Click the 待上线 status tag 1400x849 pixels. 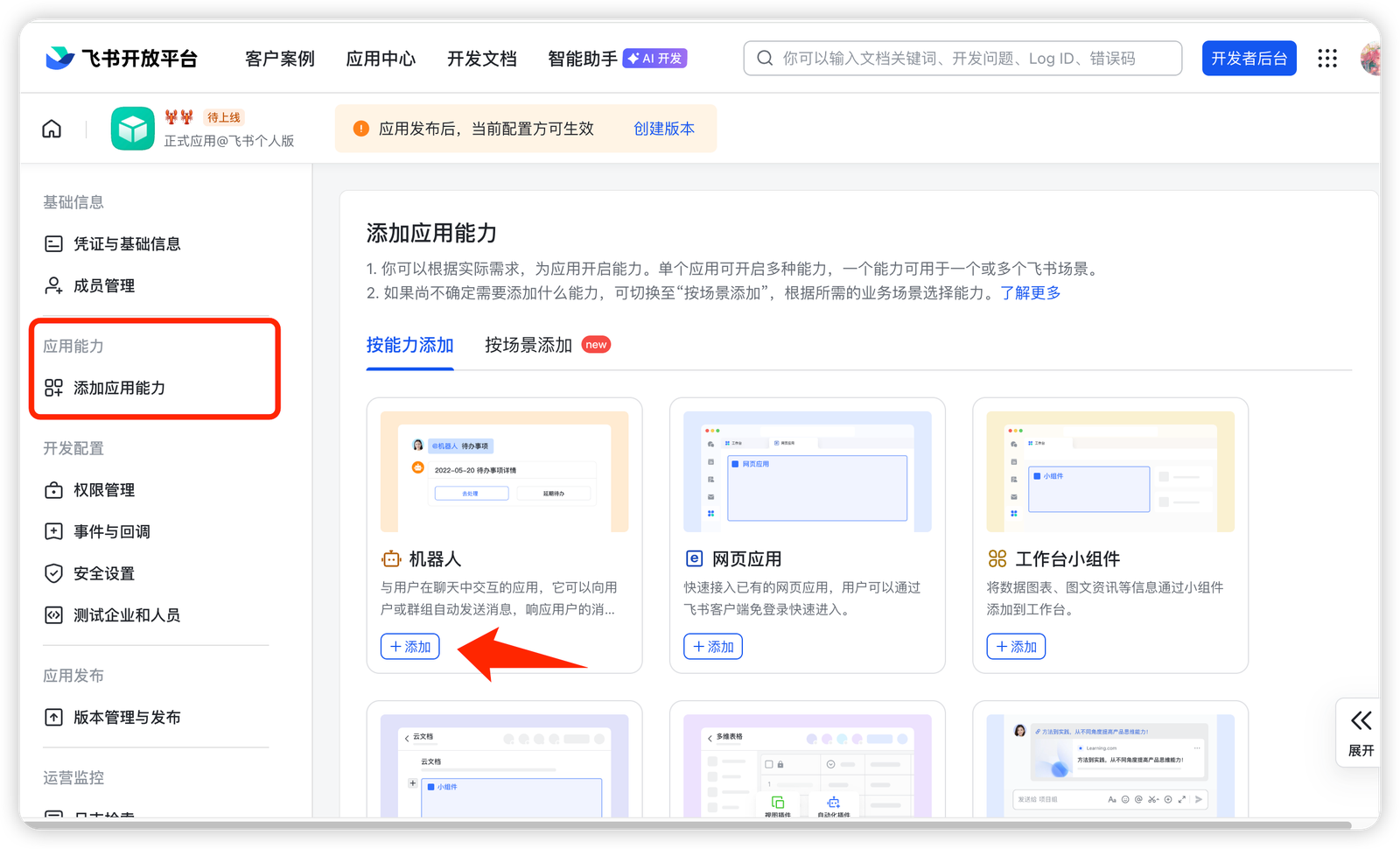click(x=223, y=117)
